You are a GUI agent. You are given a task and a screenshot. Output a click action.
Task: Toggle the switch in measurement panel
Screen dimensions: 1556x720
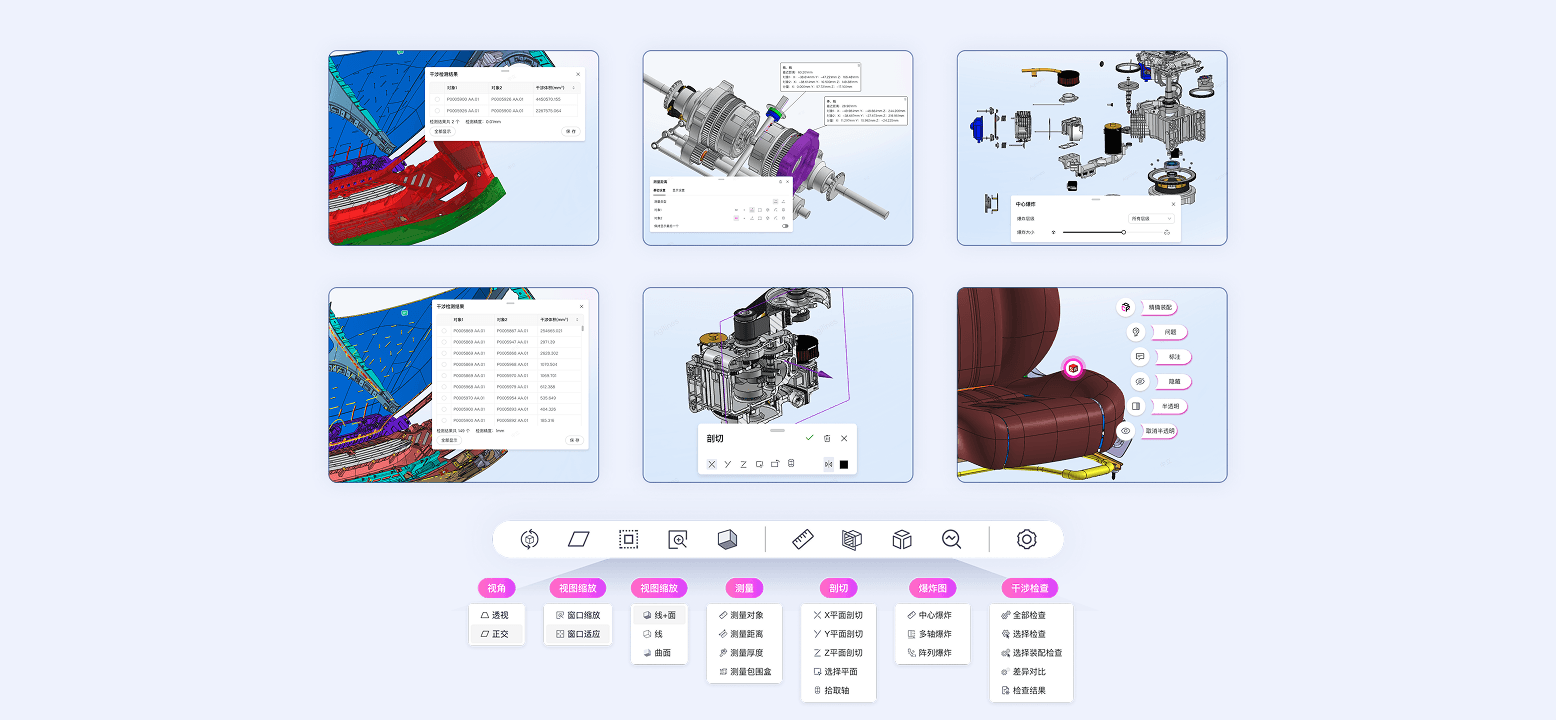(785, 226)
